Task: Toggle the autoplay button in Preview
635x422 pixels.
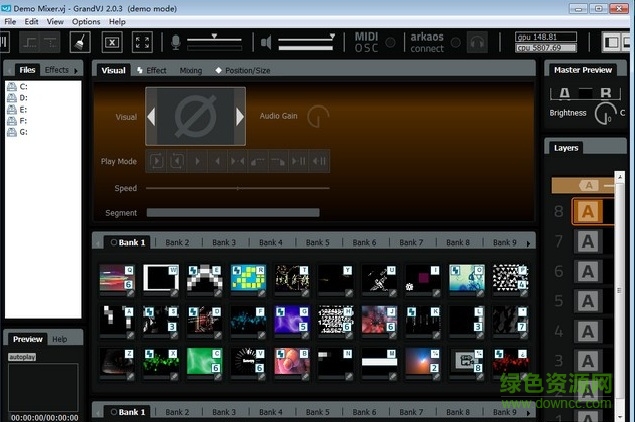Action: [x=22, y=356]
